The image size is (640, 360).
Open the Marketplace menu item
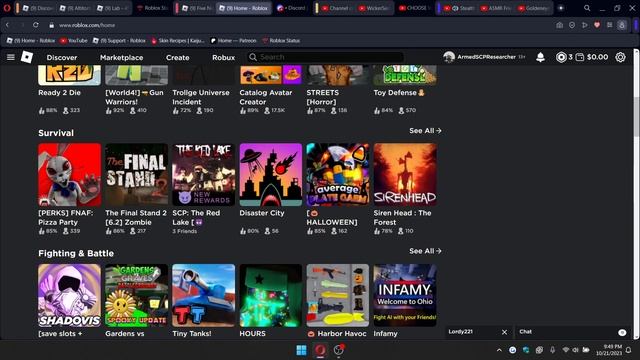point(122,58)
